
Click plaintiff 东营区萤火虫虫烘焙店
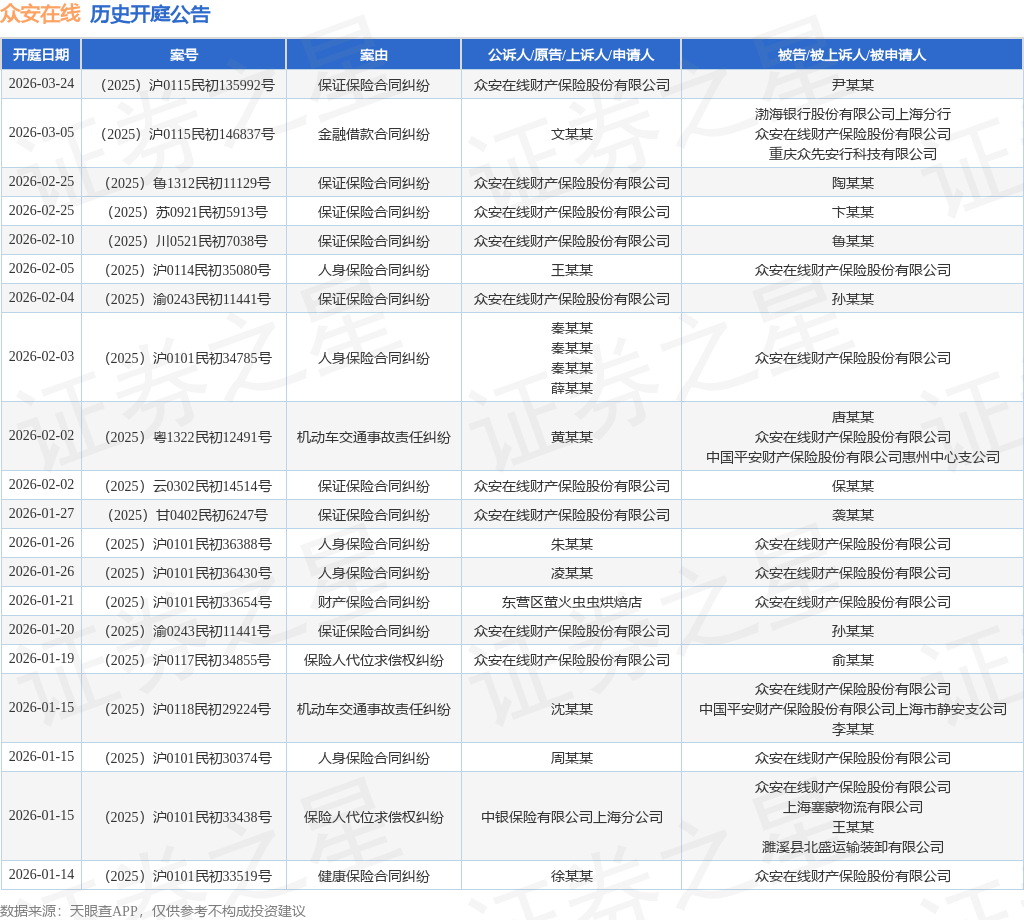[571, 603]
